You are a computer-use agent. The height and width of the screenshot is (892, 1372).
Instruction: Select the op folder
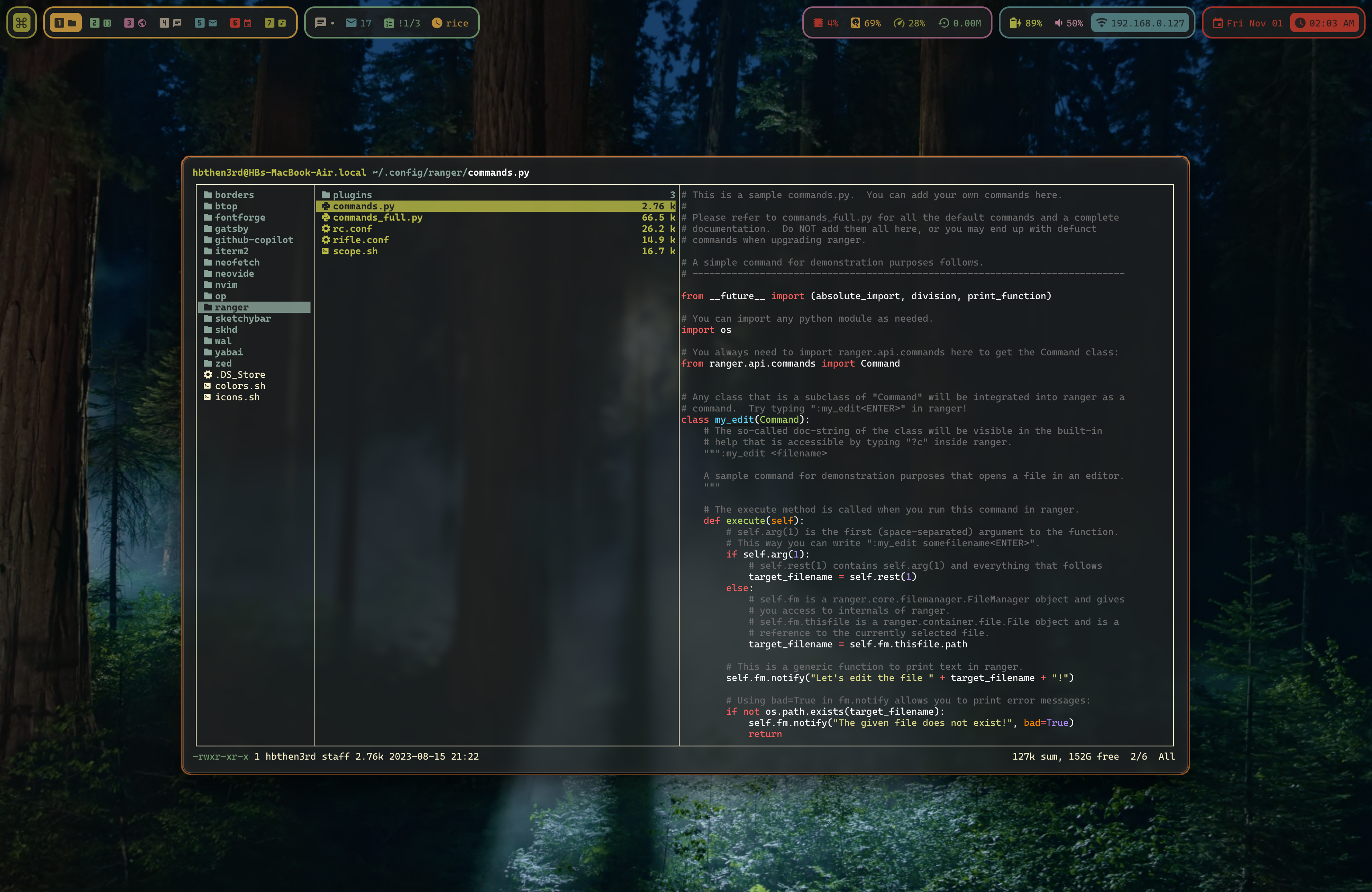click(254, 296)
